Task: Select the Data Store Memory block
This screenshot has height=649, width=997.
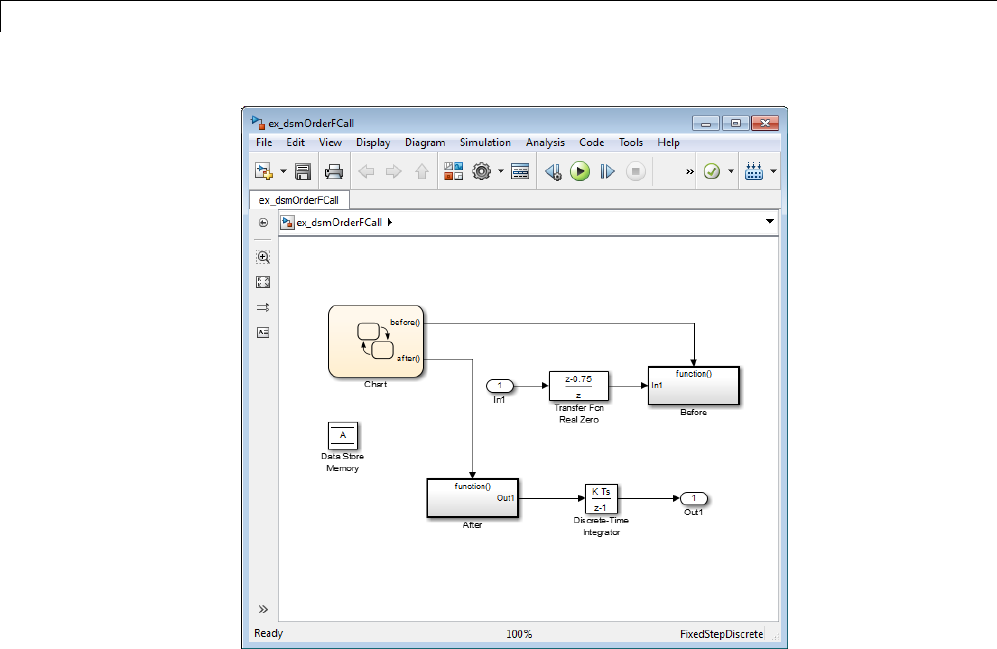Action: 343,435
